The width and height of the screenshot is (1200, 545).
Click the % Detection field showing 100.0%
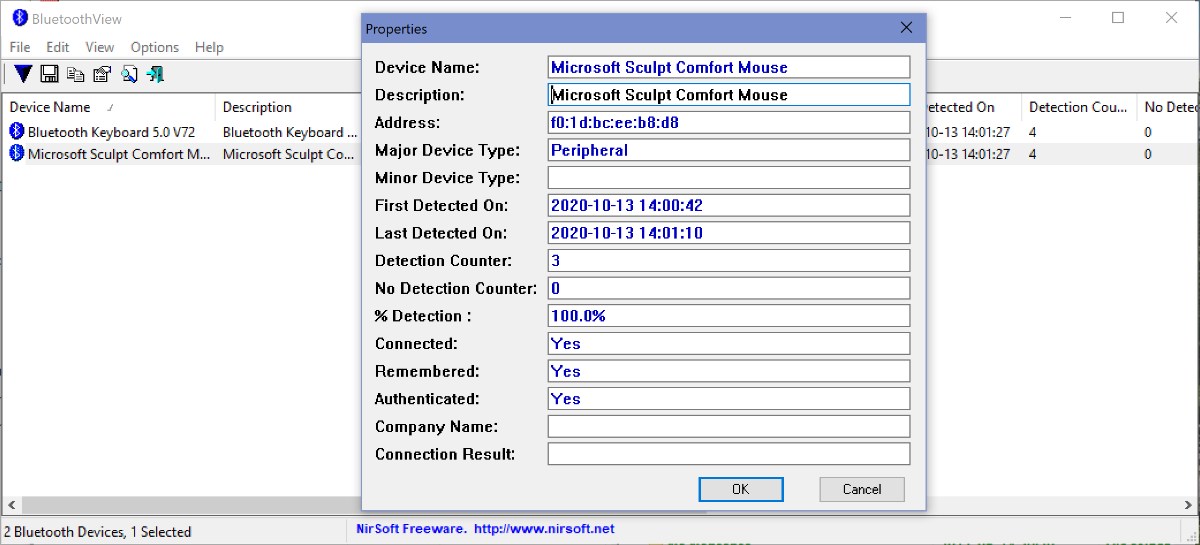click(x=729, y=316)
